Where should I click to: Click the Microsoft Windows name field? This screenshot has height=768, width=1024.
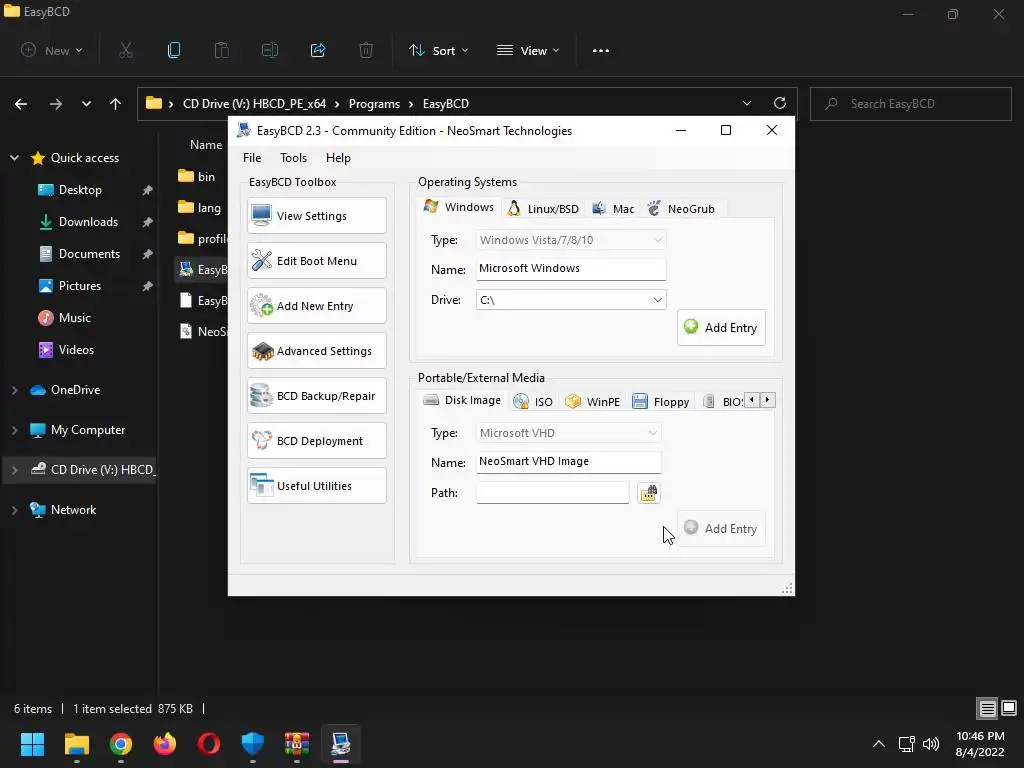click(x=571, y=268)
